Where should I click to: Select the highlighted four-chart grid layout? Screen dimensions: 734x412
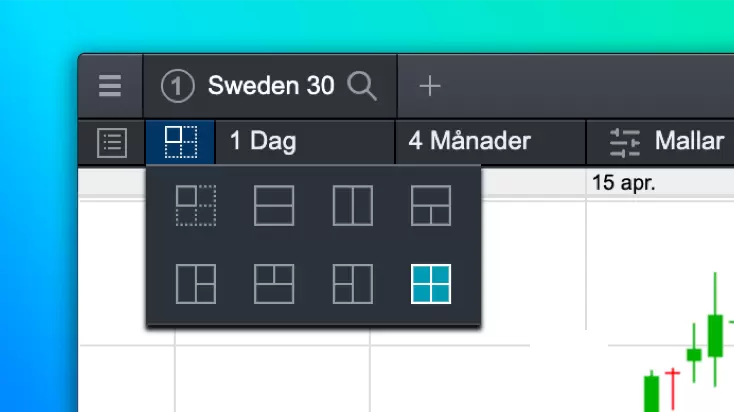431,283
